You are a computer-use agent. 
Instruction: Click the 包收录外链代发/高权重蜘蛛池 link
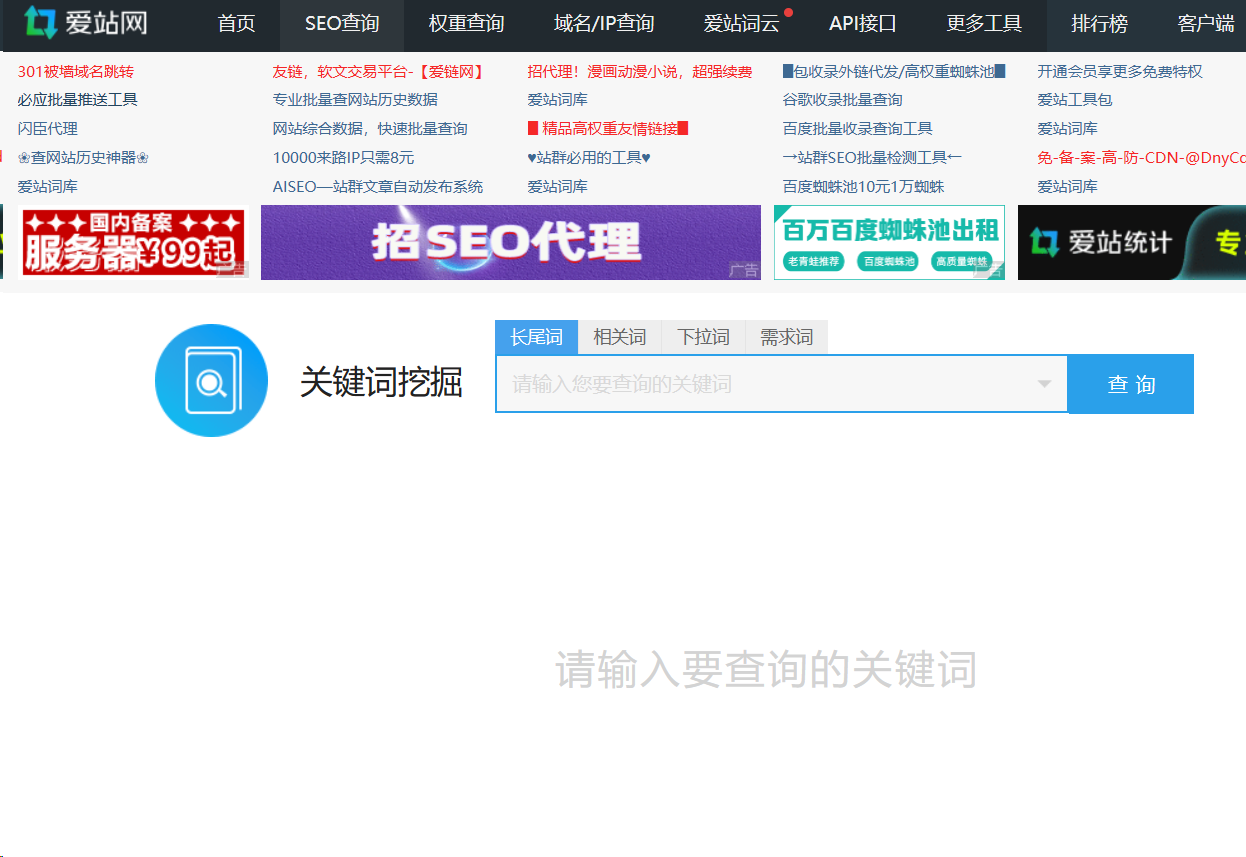[894, 71]
